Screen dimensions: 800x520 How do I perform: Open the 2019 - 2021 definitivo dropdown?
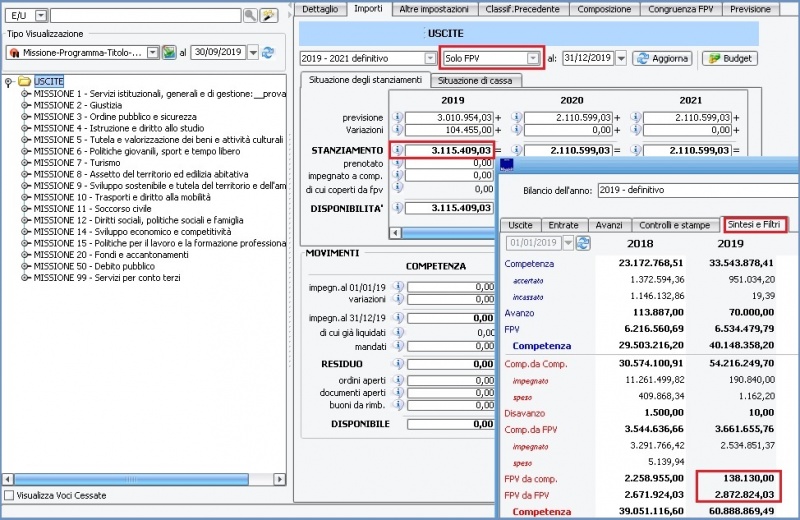[x=428, y=59]
